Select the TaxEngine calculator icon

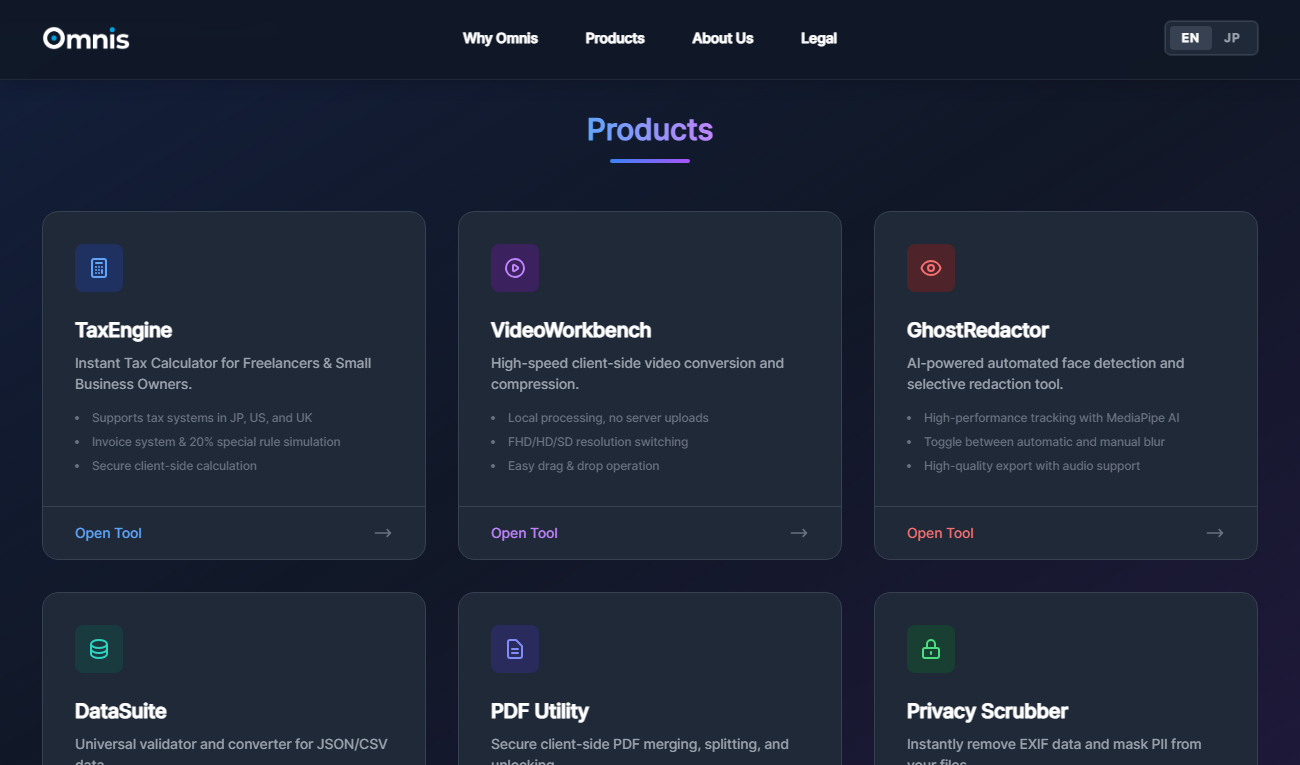point(99,267)
